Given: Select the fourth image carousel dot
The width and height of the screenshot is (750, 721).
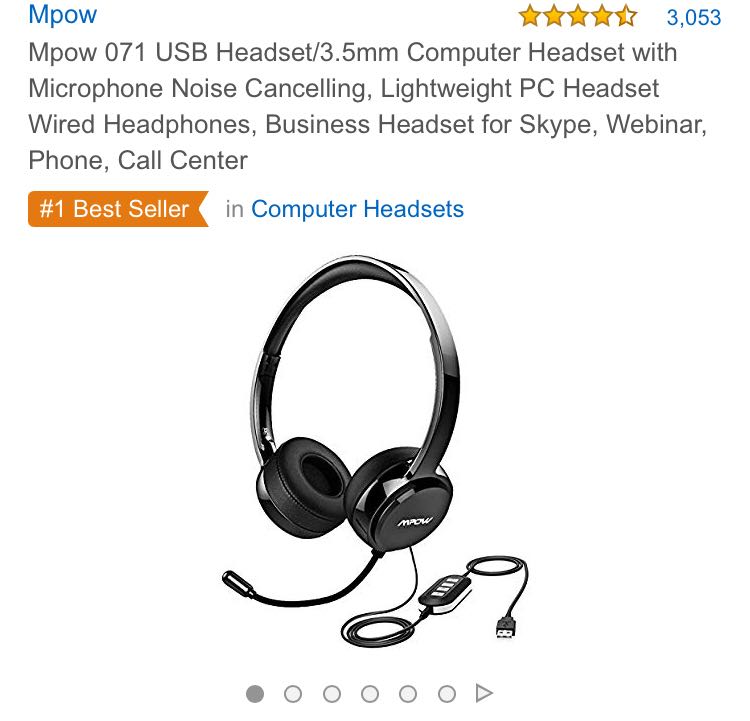Looking at the screenshot, I should [x=370, y=694].
